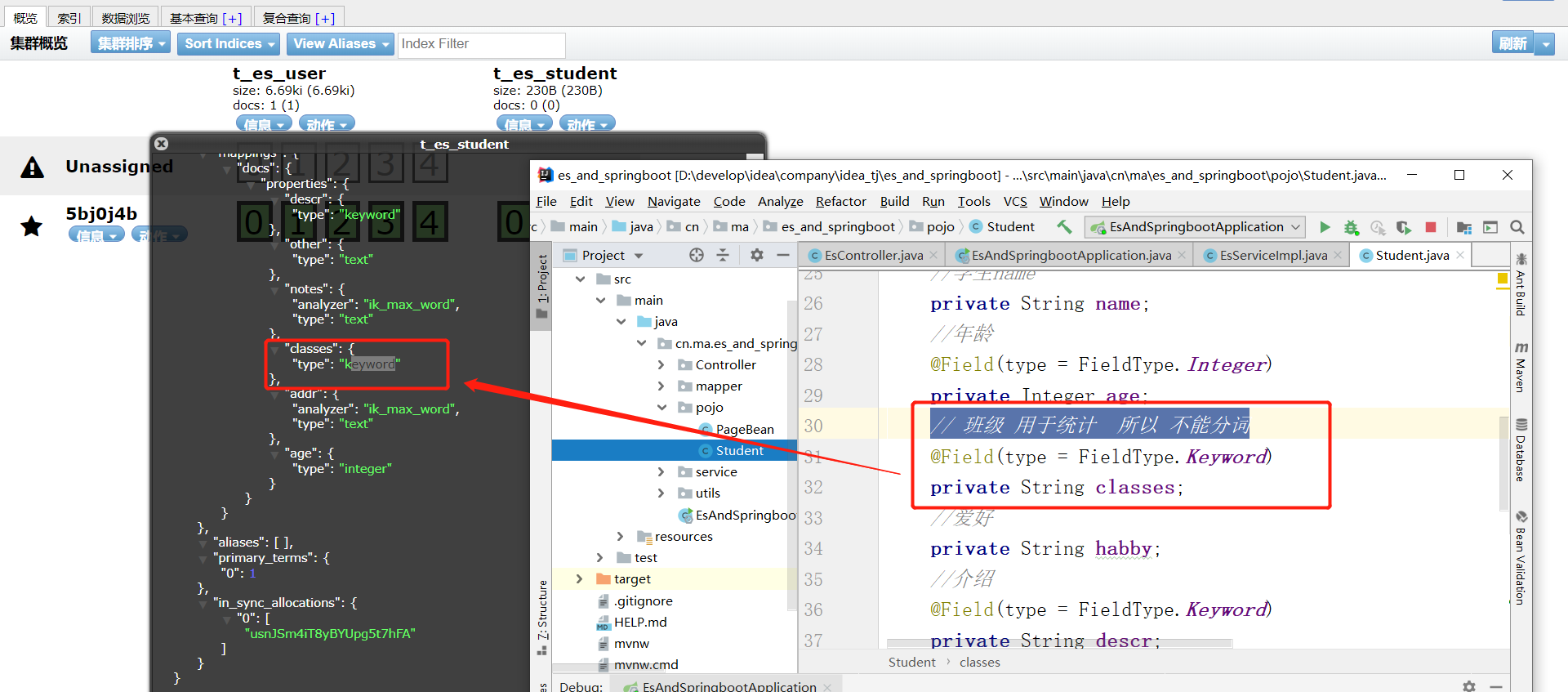The image size is (1568, 692).
Task: Open the EsAndSpringbootApplication Debug tab
Action: click(728, 686)
